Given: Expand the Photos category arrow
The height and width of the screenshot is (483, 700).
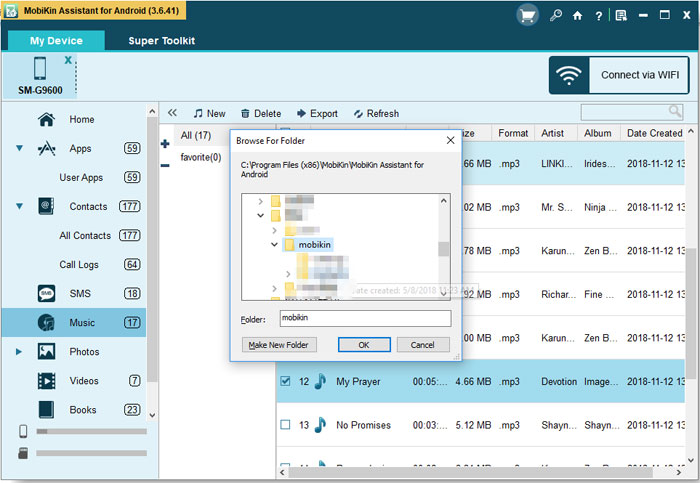Looking at the screenshot, I should coord(19,352).
